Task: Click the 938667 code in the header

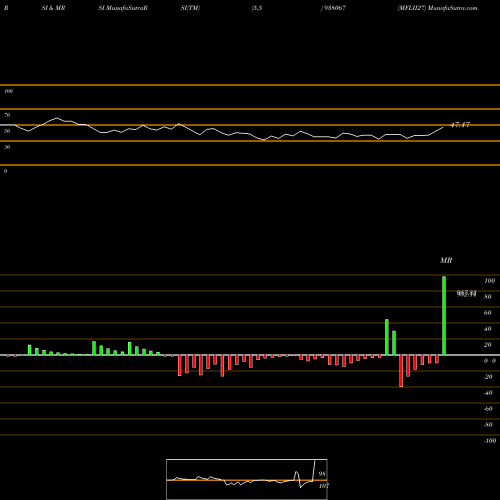Action: coord(334,8)
